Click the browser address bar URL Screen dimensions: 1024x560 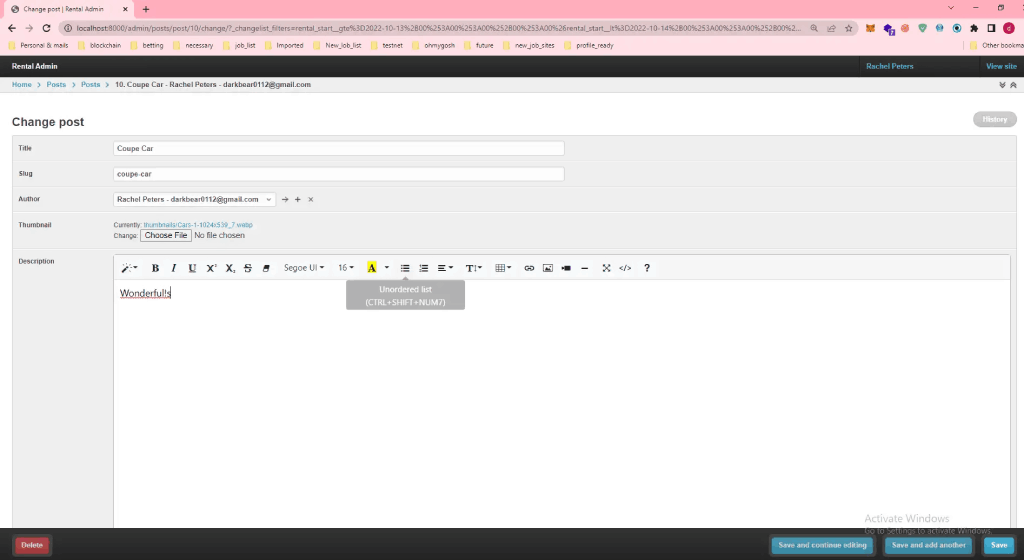coord(438,28)
